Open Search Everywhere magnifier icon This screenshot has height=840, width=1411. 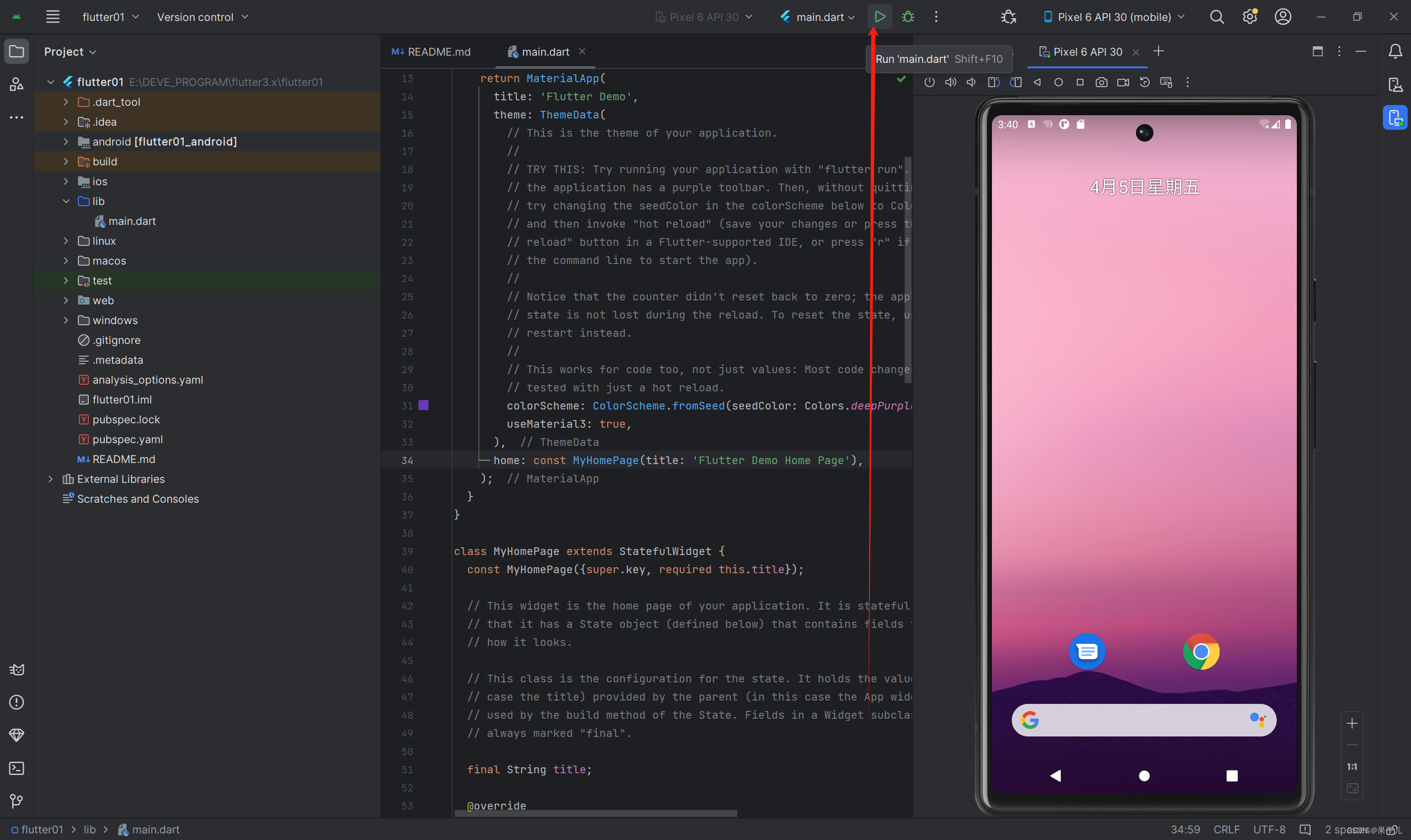[x=1216, y=17]
